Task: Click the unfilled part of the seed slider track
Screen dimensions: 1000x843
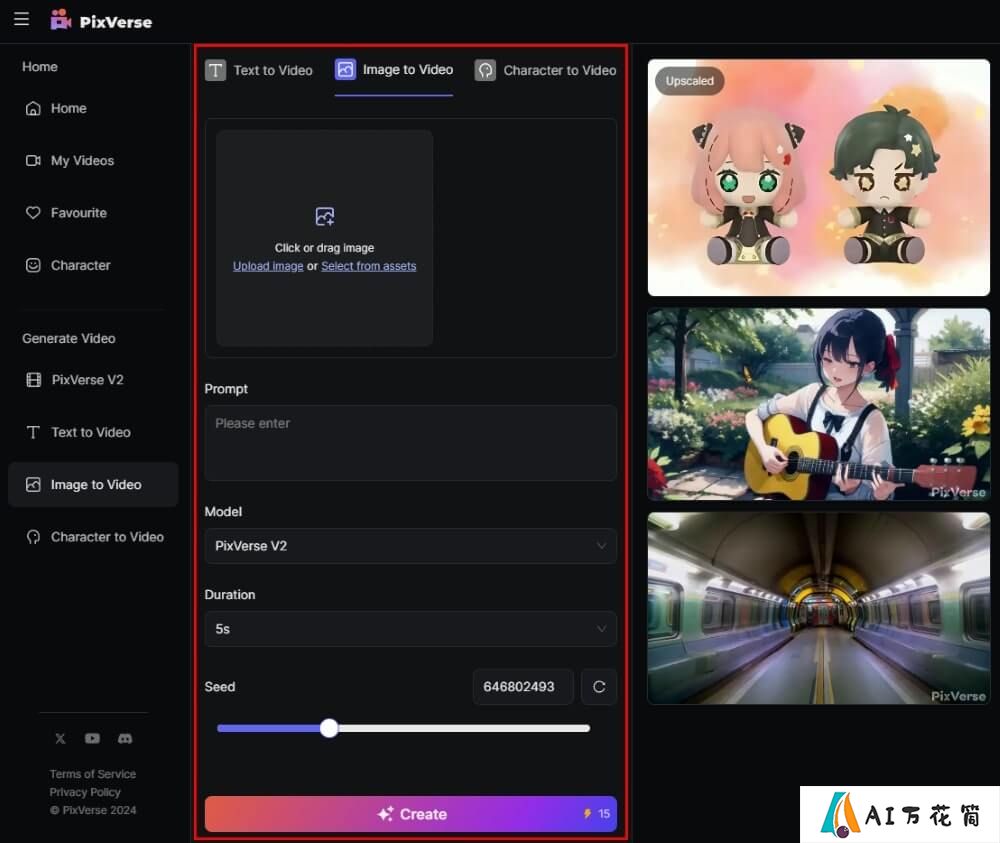Action: pos(464,728)
